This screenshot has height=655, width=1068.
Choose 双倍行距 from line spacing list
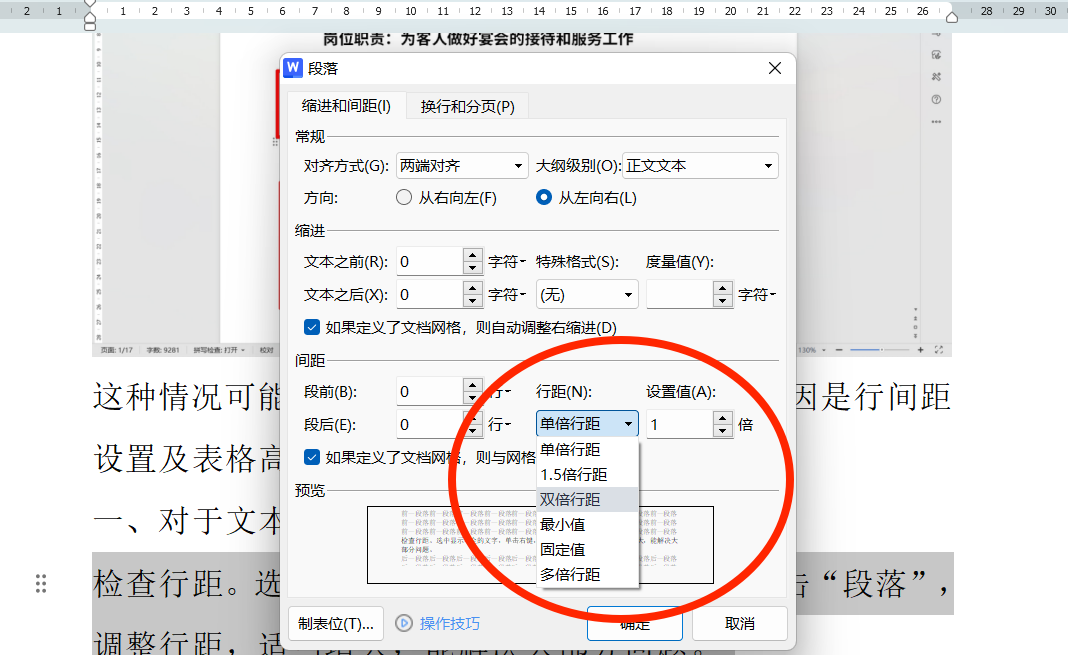[588, 500]
